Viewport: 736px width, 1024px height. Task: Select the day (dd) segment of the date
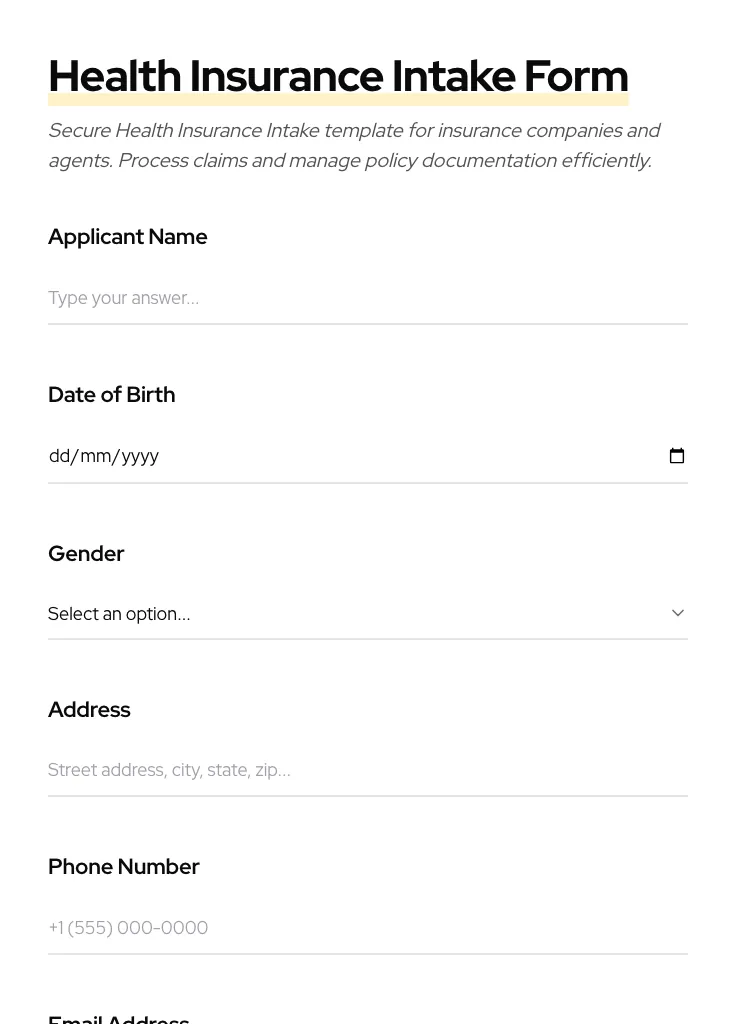[x=59, y=456]
